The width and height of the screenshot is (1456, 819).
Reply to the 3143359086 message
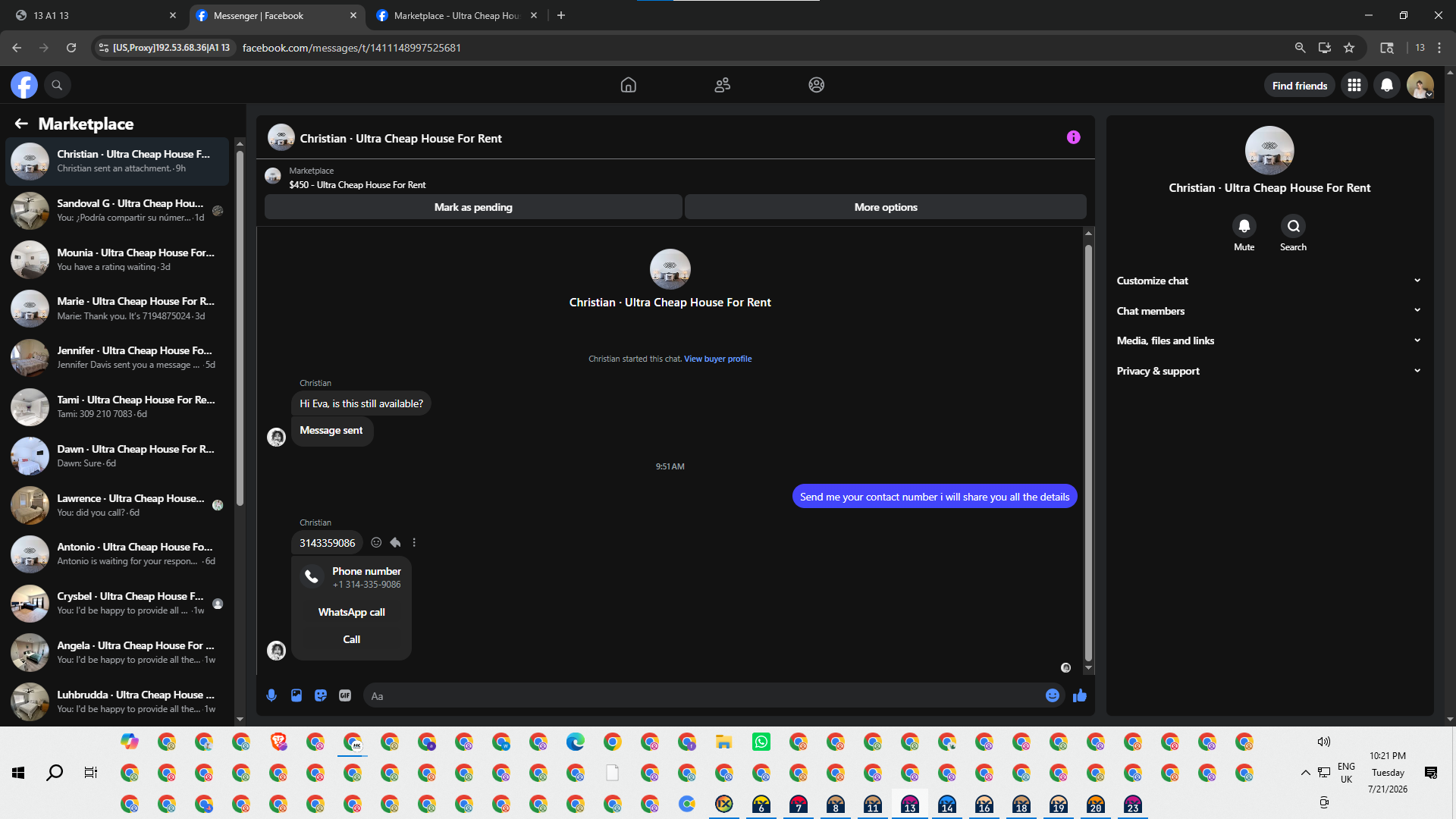point(395,542)
